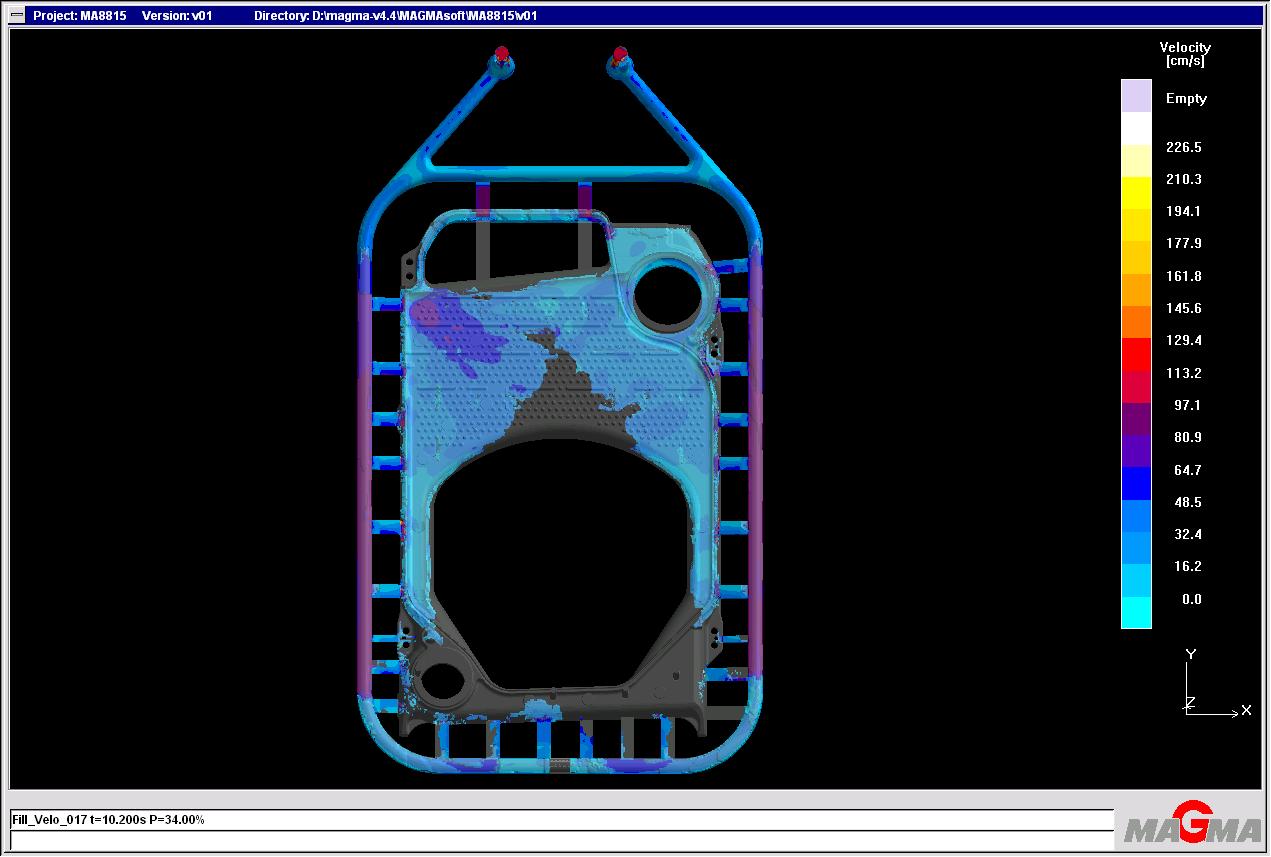This screenshot has height=857, width=1271.
Task: Click the Project: MA8815 title text
Action: click(x=80, y=16)
